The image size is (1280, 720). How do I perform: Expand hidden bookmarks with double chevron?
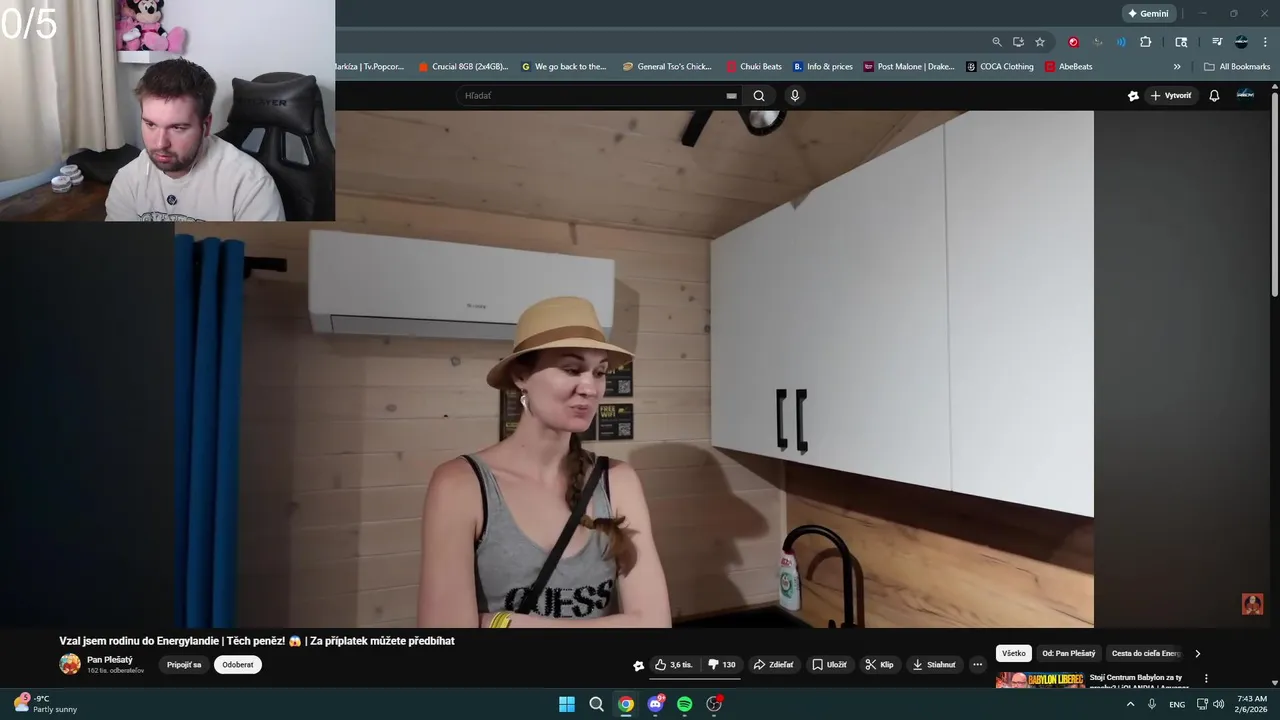[x=1177, y=67]
